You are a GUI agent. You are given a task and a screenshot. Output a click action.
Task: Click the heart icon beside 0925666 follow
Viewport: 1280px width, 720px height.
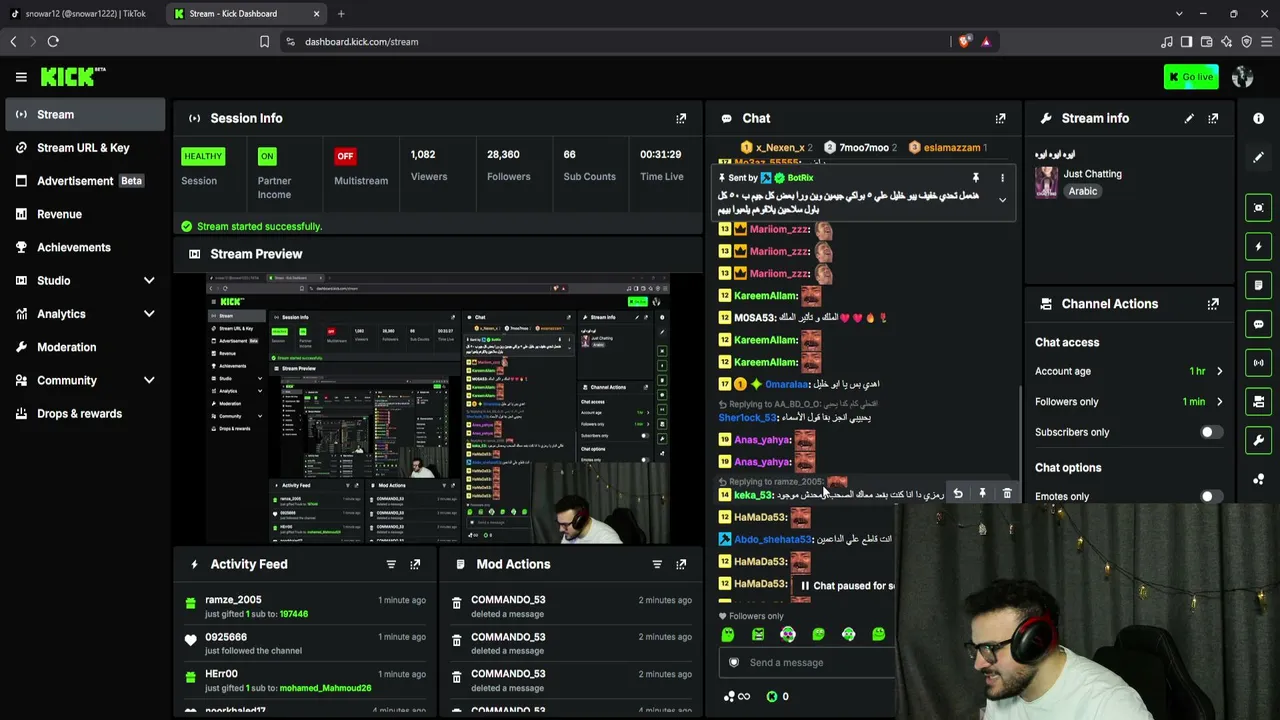pos(191,640)
